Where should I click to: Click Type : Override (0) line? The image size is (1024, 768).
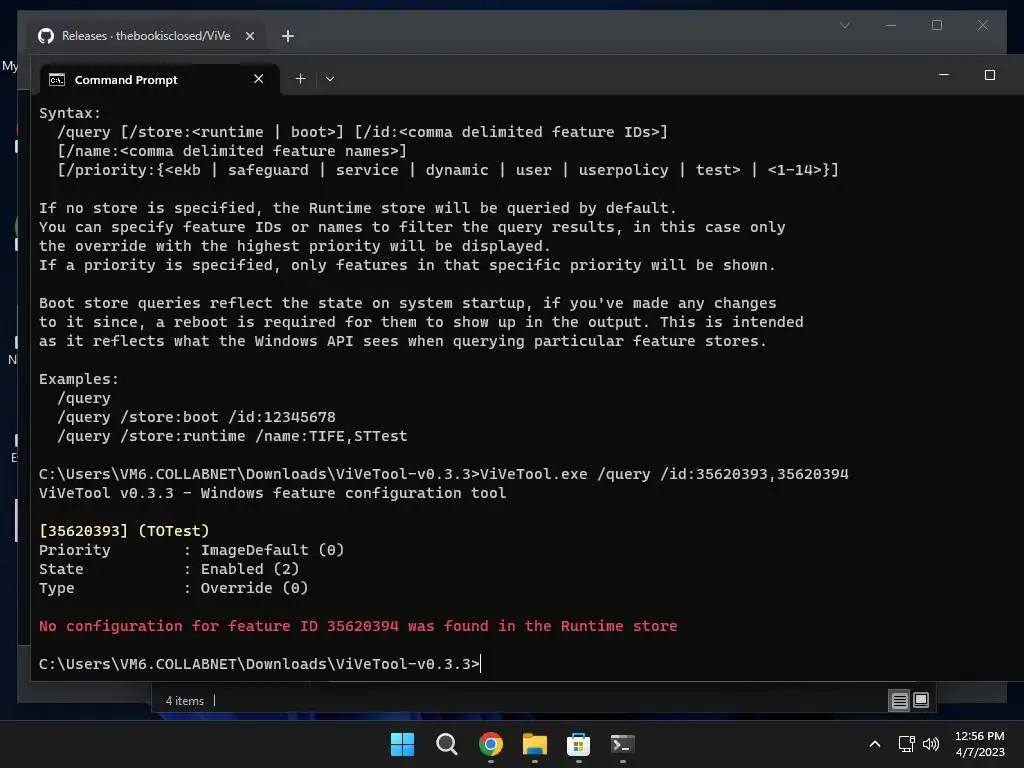(x=173, y=588)
